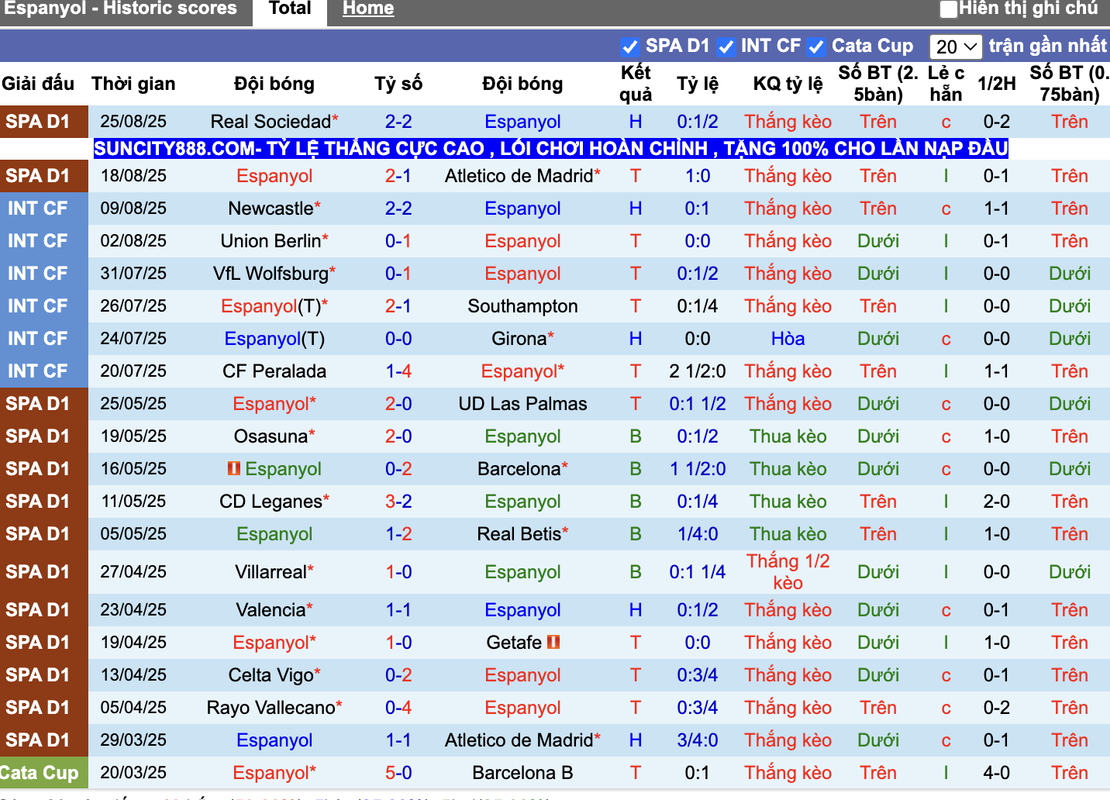Click the Giải đấu column header

click(x=38, y=84)
